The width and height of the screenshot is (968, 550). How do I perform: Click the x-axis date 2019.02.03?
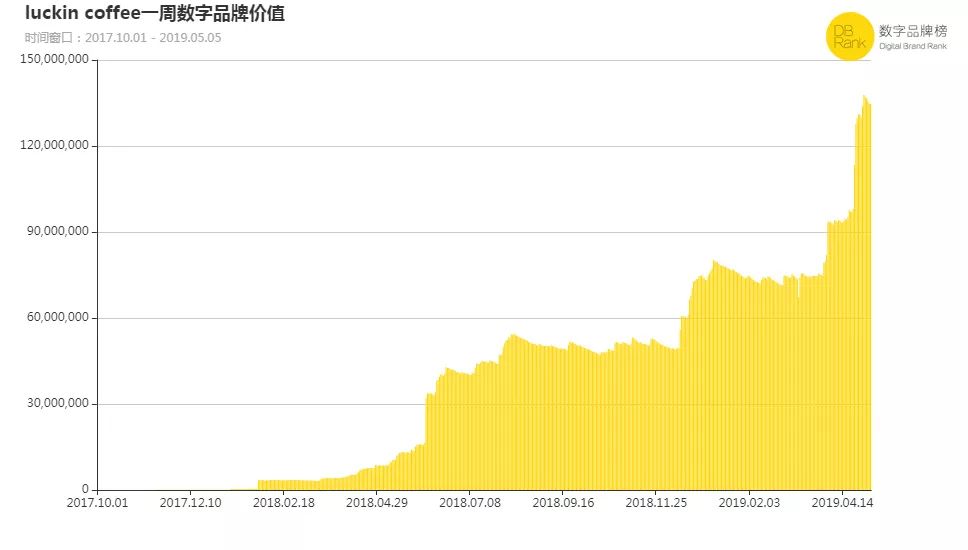(749, 502)
